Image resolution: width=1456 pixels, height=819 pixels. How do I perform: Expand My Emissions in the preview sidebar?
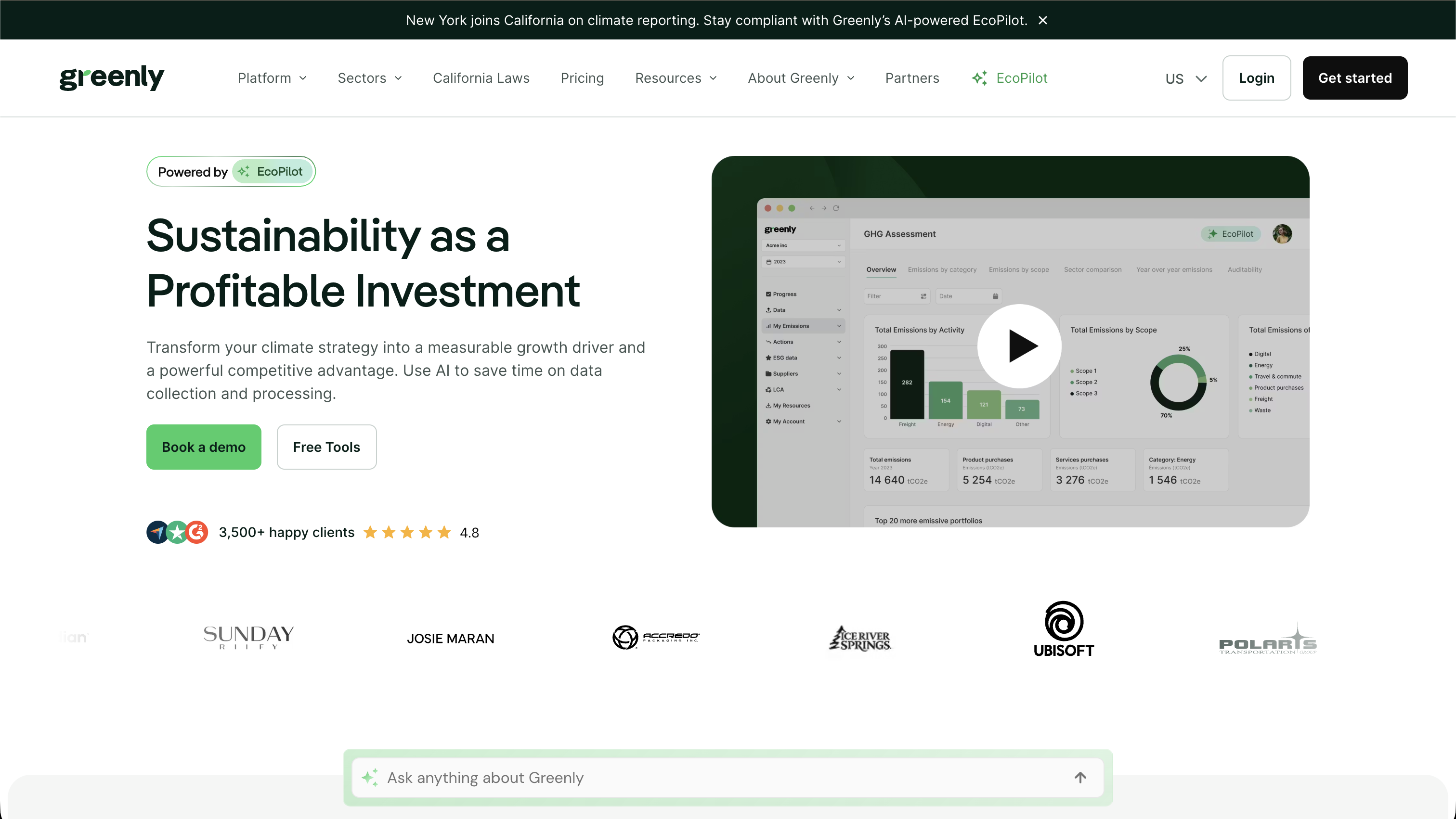click(803, 326)
